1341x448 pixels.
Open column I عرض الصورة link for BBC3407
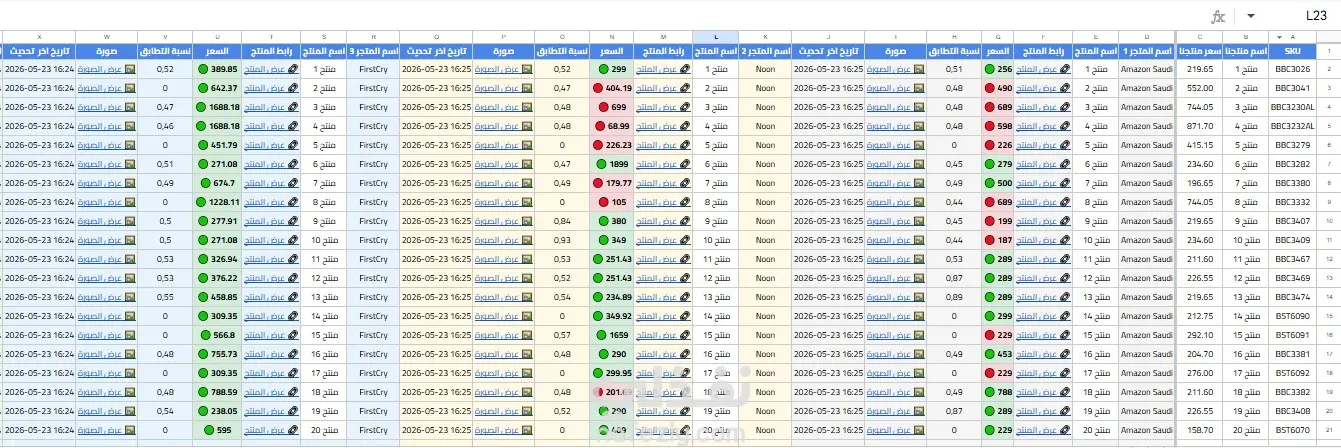coord(890,221)
